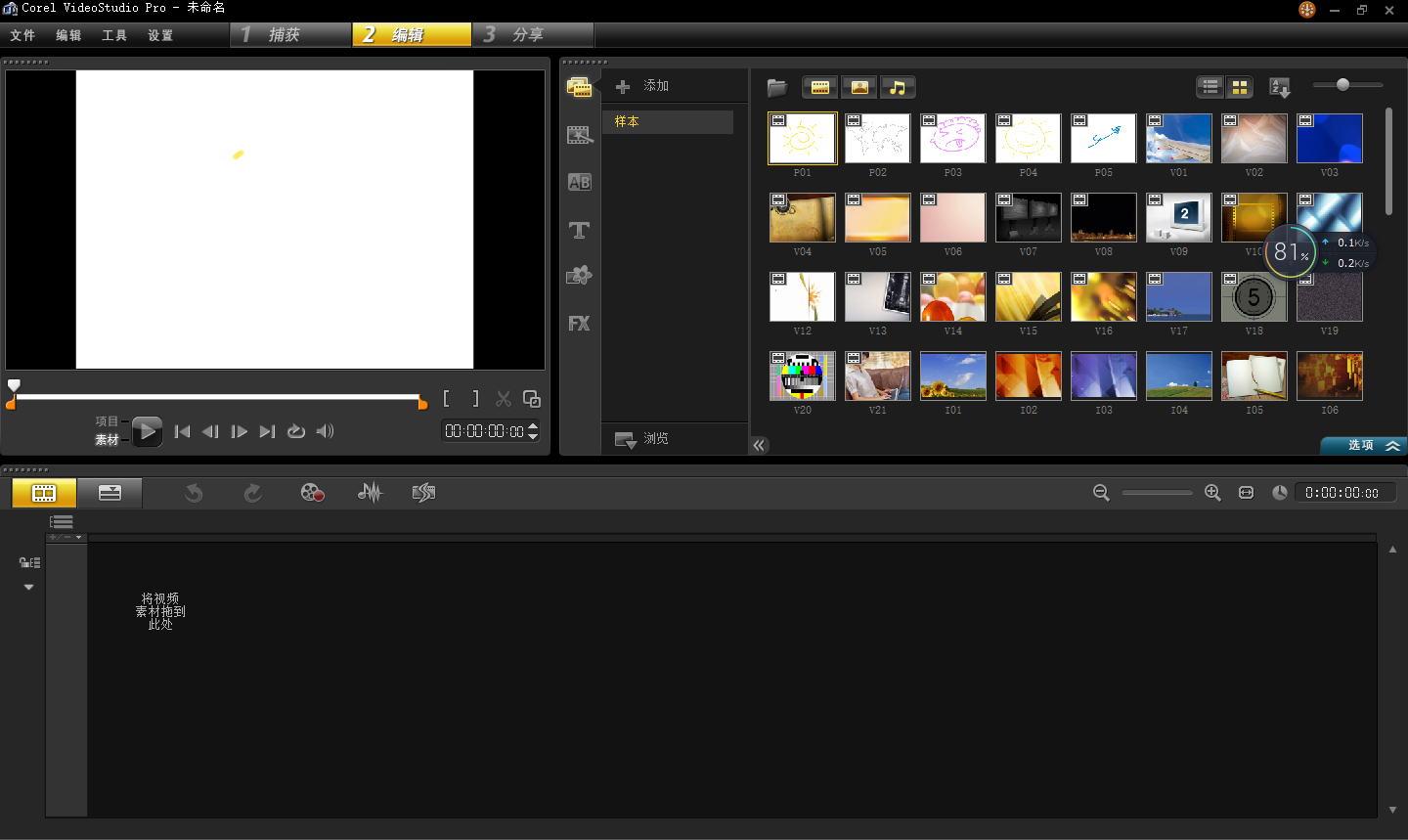Open the sort clips A-Z dropdown
This screenshot has height=840, width=1408.
click(1279, 88)
